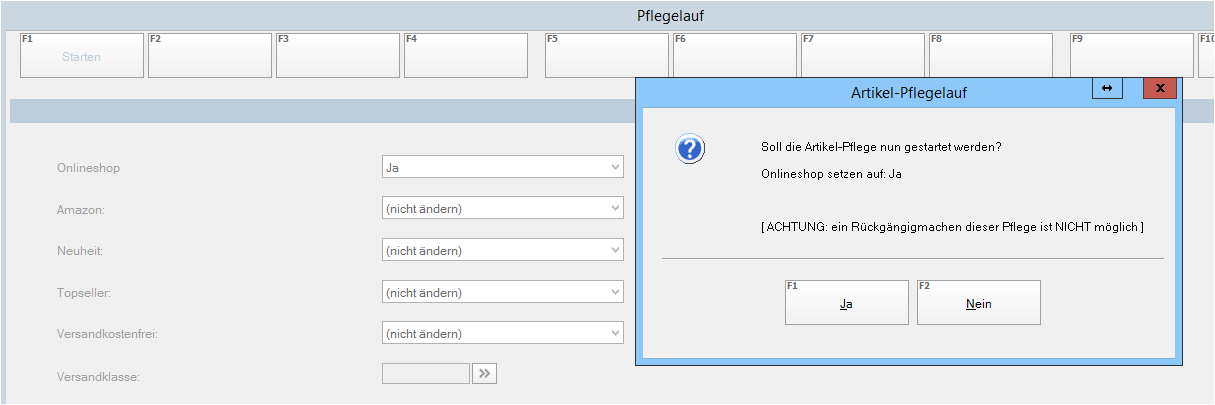The width and height of the screenshot is (1215, 405).
Task: Click the Ja button to confirm
Action: [x=846, y=303]
